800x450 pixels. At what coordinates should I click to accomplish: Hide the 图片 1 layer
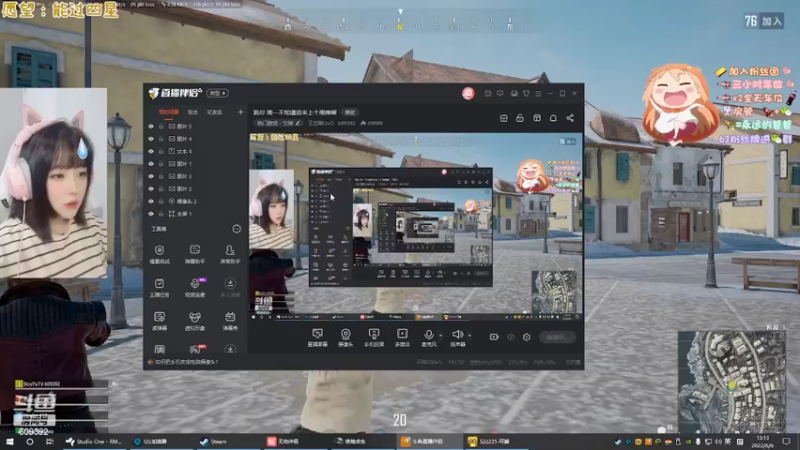(x=151, y=164)
